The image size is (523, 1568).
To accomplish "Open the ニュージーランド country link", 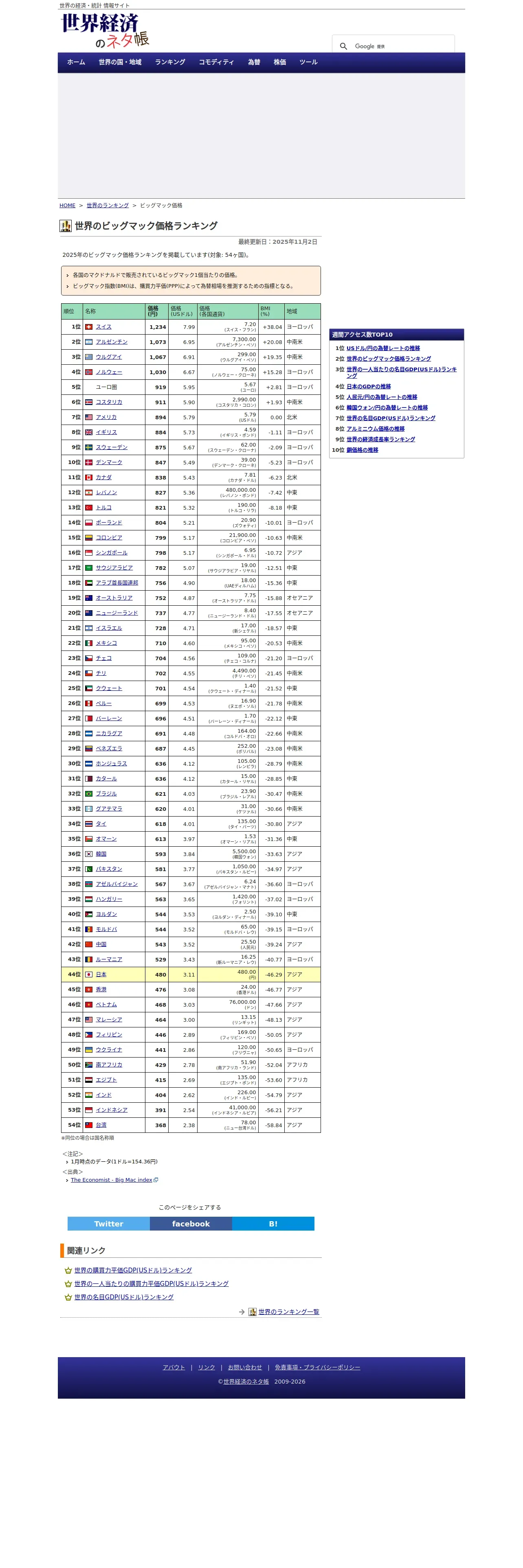I will tap(117, 613).
